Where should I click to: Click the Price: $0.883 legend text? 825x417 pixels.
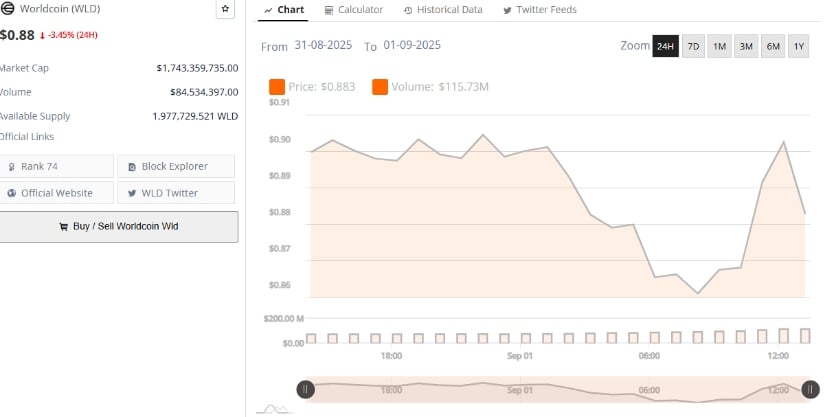321,87
